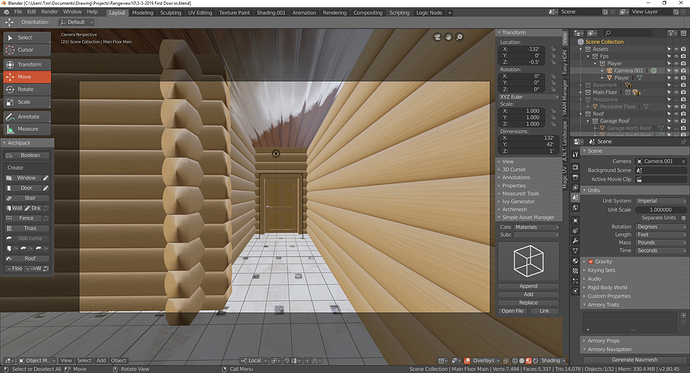The image size is (690, 373).
Task: Open the XYZ Euler rotation mode dropdown
Action: tap(528, 97)
